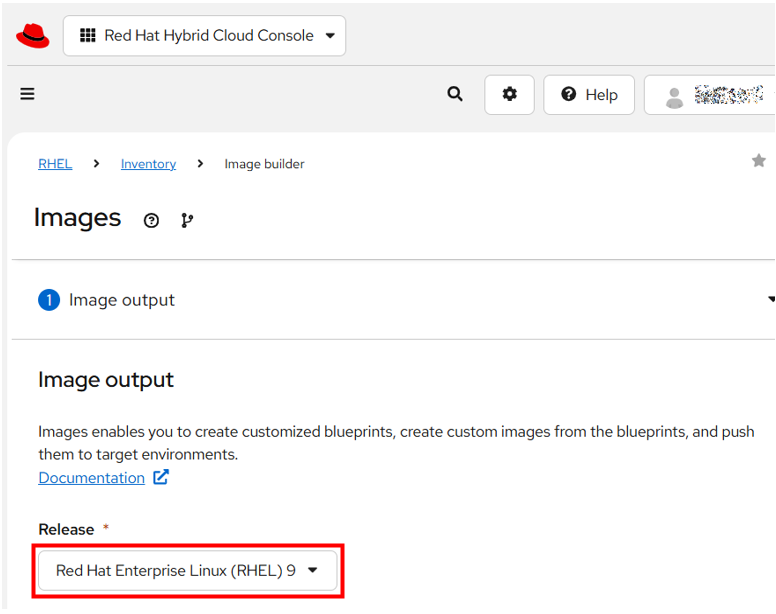Open search with the magnifier icon
This screenshot has width=776, height=614.
(455, 94)
